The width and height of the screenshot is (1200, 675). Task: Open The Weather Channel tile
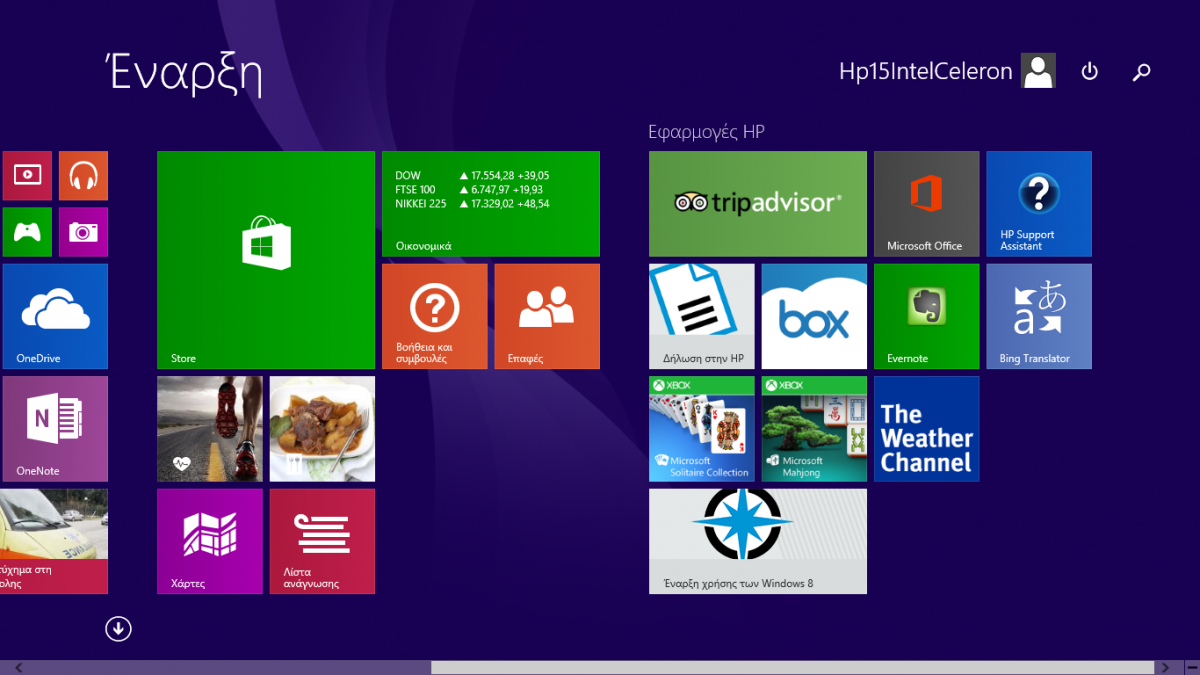point(927,429)
